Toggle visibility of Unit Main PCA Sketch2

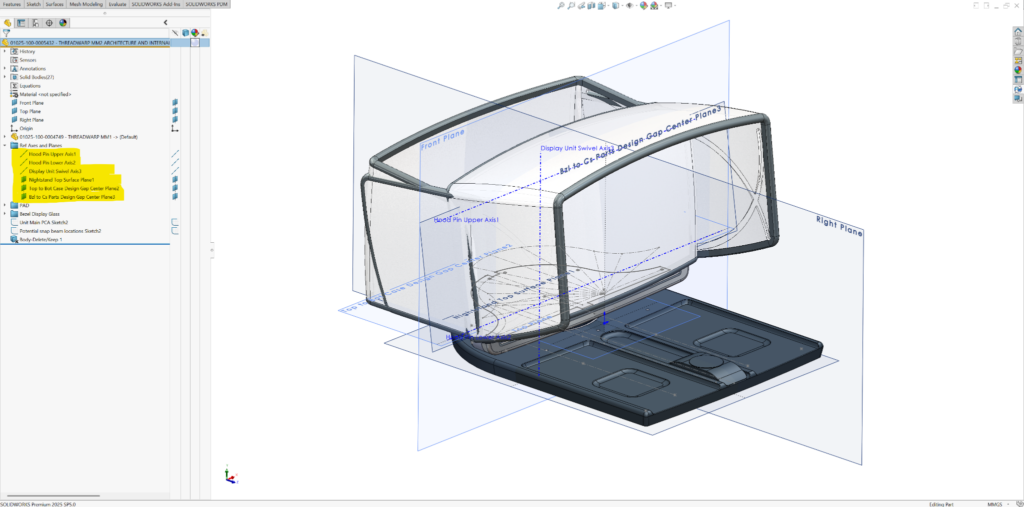175,222
